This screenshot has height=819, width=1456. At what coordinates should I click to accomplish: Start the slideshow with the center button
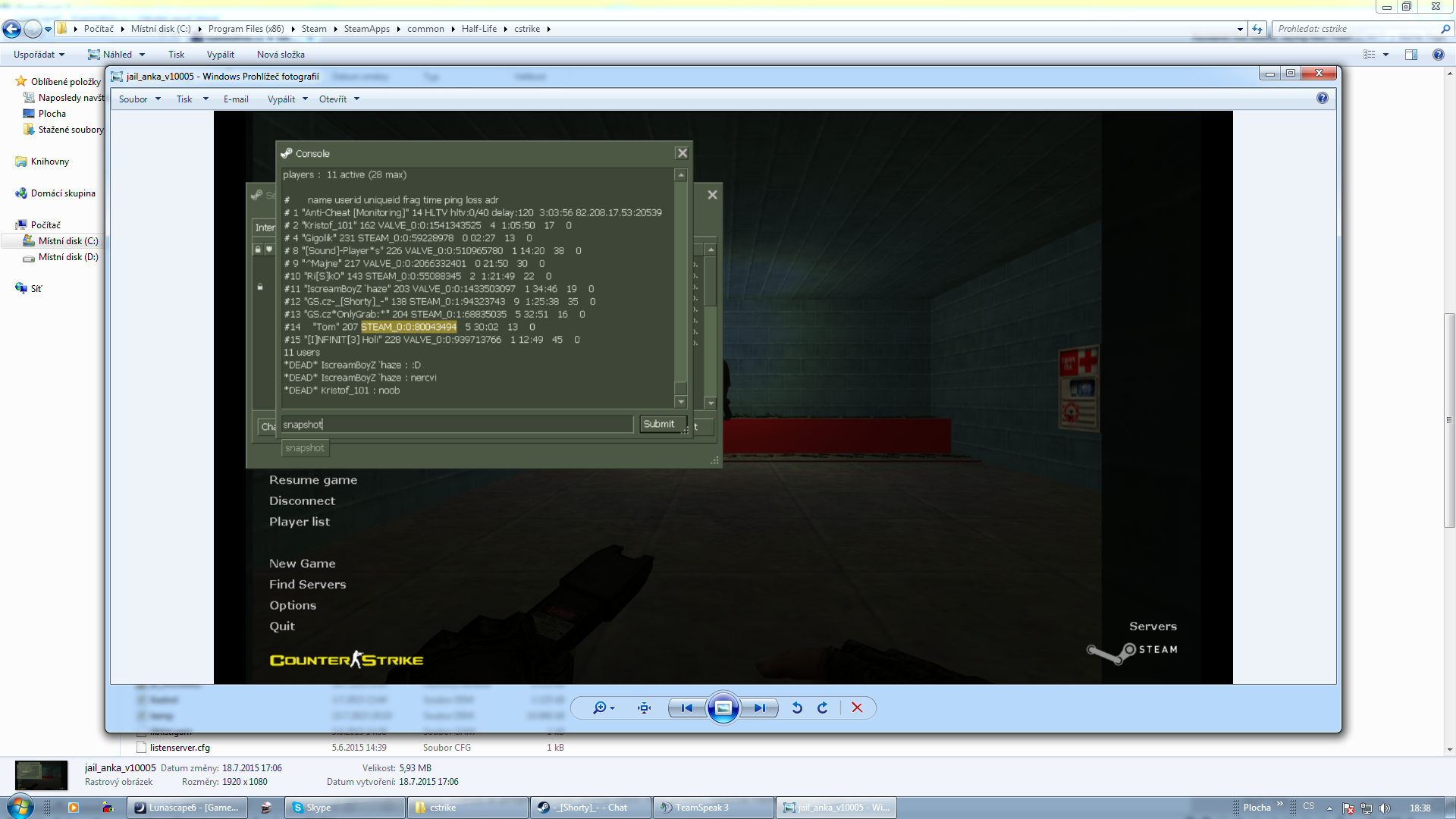click(x=723, y=708)
